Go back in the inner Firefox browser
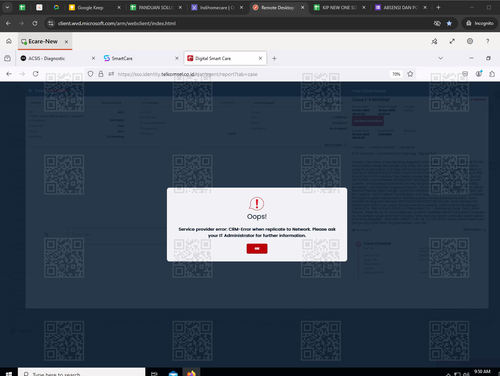This screenshot has height=376, width=500. point(9,74)
